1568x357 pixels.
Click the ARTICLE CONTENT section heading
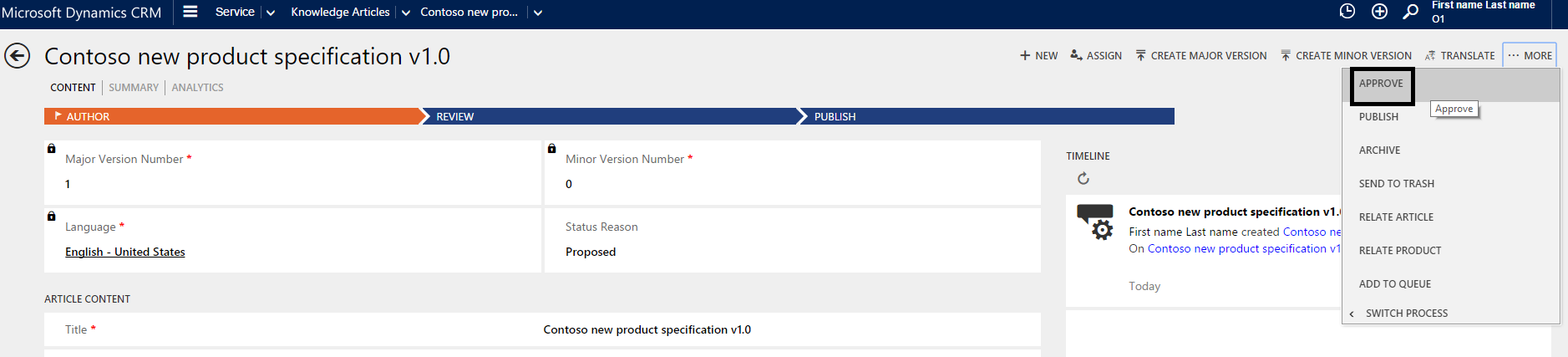tap(87, 298)
